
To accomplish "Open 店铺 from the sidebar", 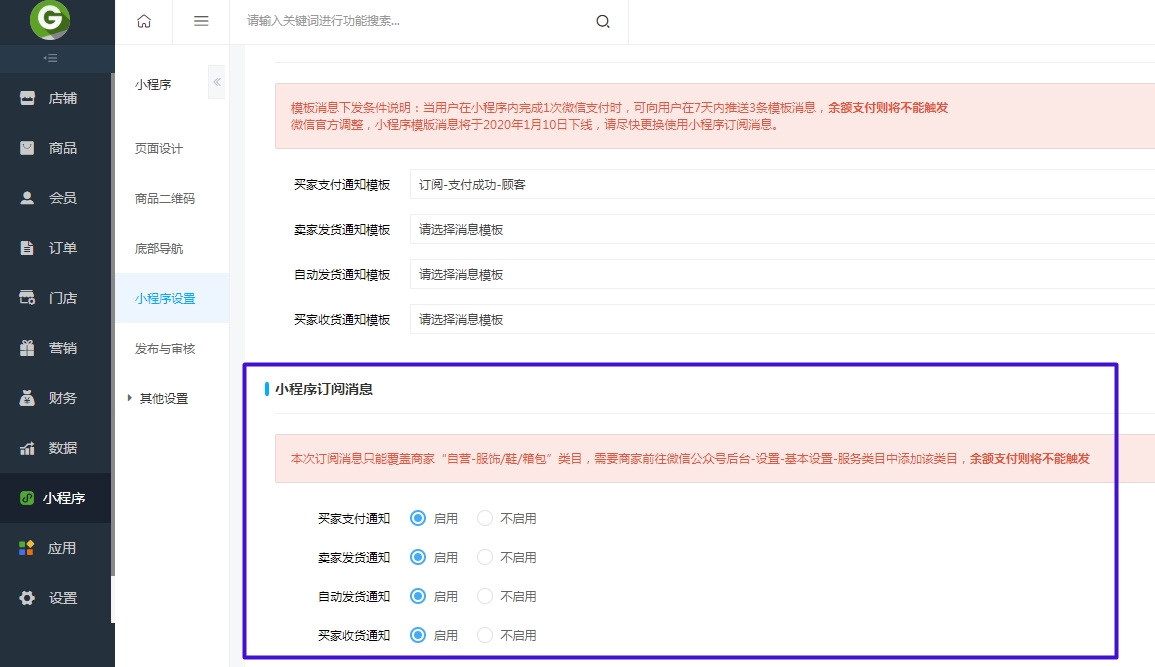I will [62, 98].
